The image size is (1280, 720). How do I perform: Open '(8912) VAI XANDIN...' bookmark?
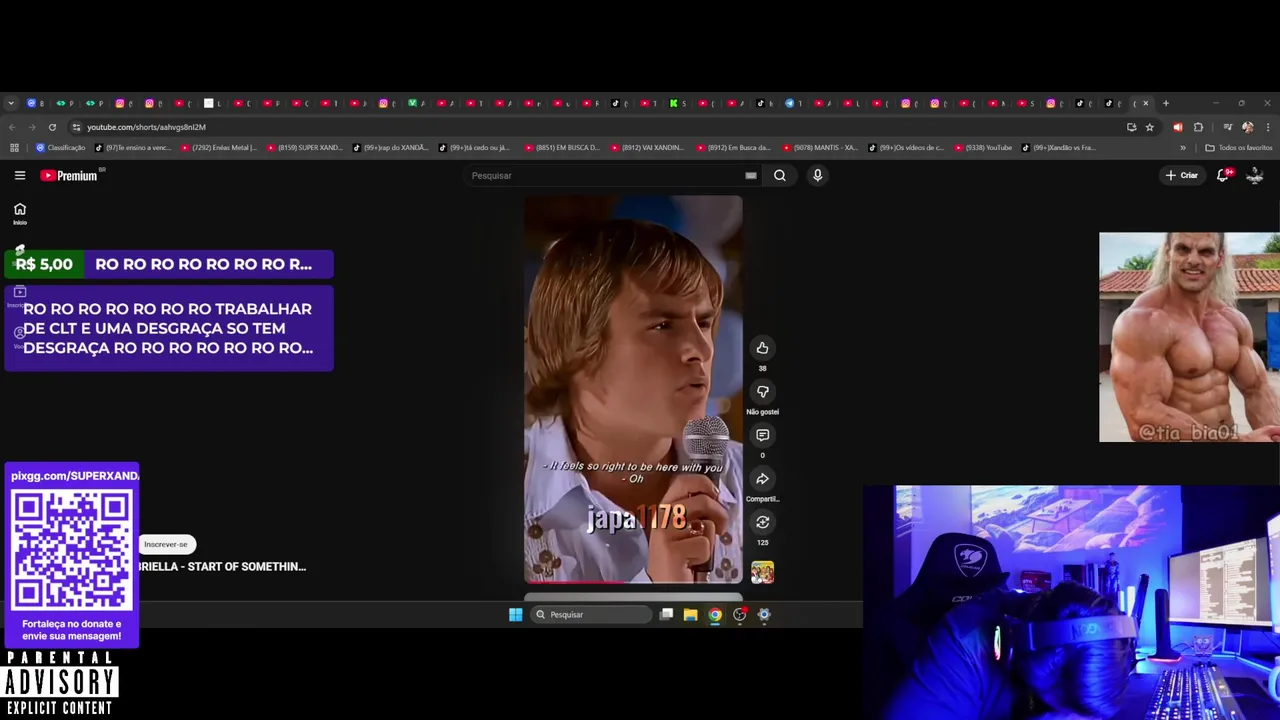point(649,148)
